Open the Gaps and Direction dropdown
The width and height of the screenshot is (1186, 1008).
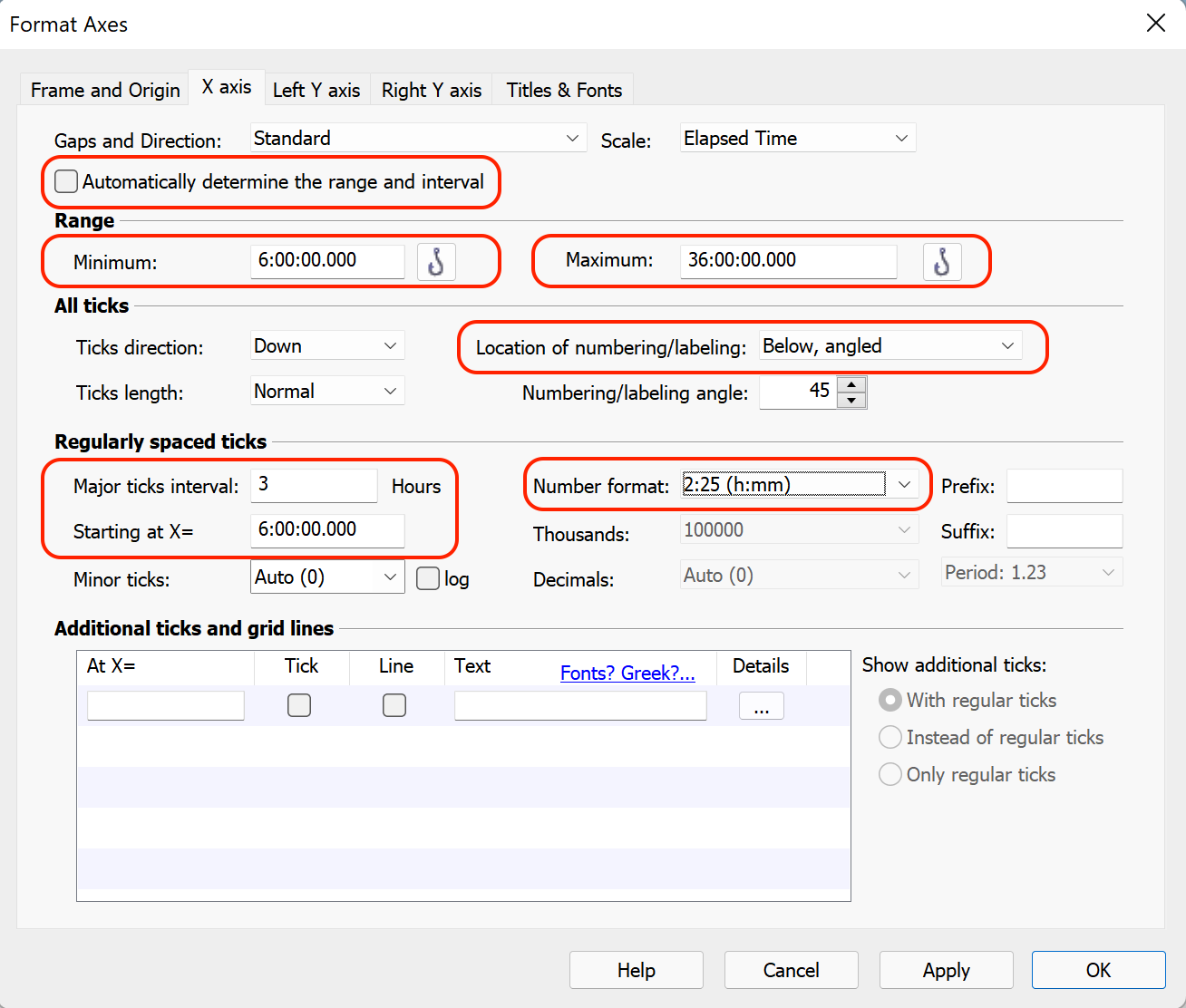[x=418, y=138]
